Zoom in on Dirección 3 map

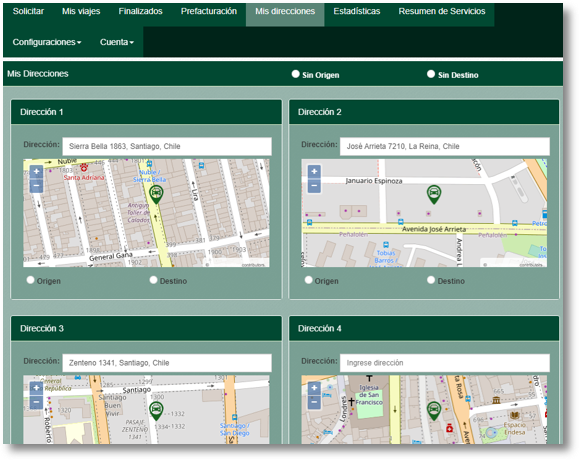point(36,388)
